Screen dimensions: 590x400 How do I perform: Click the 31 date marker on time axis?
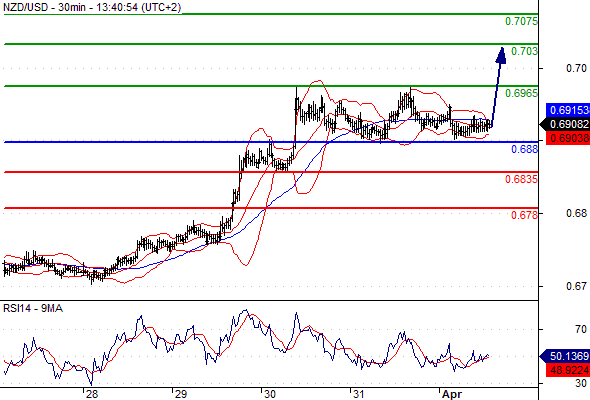point(358,394)
